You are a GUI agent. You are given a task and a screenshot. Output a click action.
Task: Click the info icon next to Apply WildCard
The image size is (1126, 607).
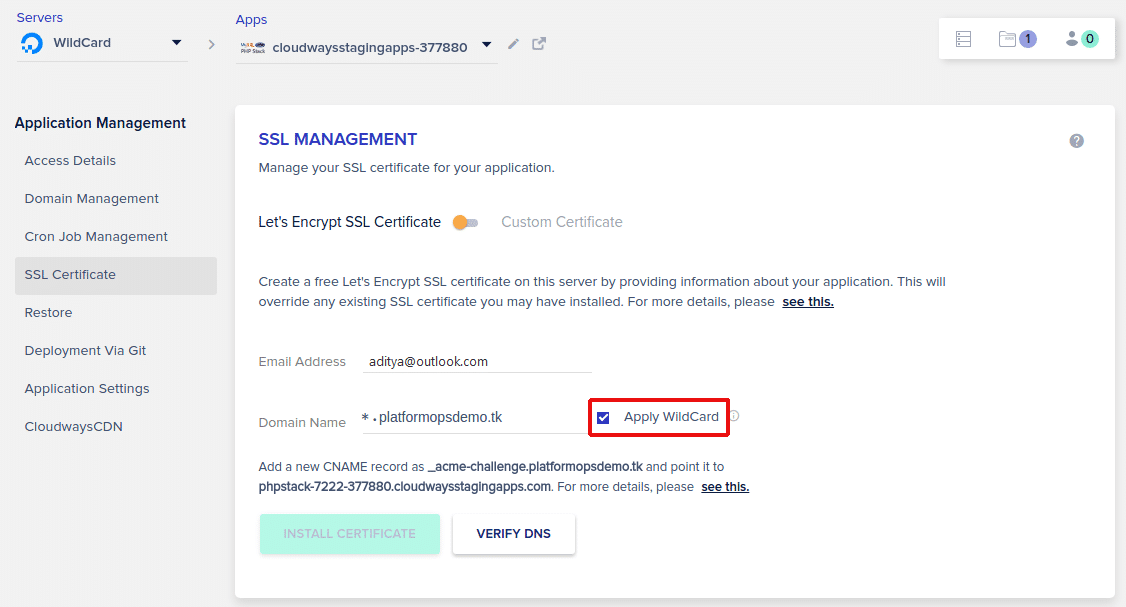734,416
